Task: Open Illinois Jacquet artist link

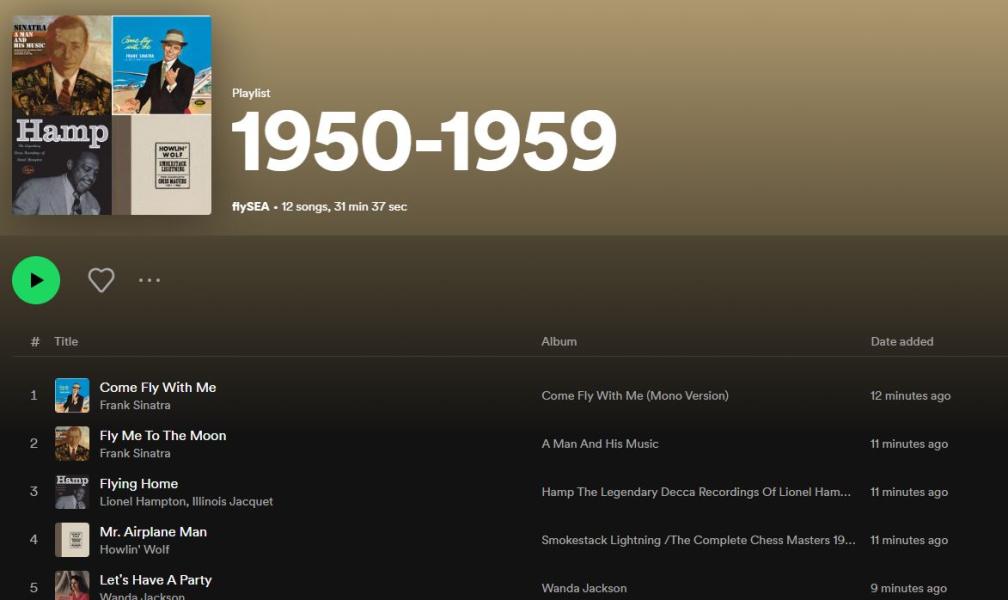Action: pyautogui.click(x=233, y=502)
